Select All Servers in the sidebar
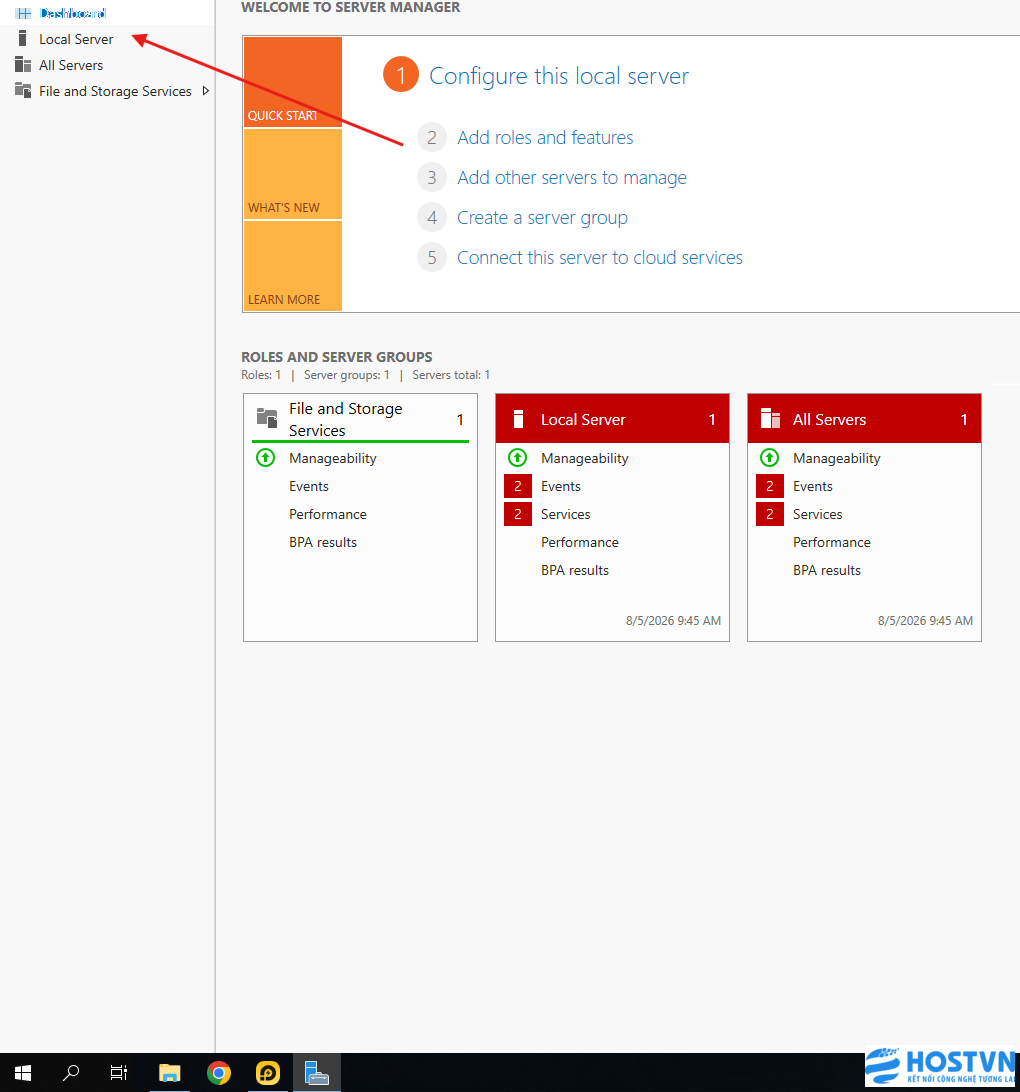 pos(71,65)
